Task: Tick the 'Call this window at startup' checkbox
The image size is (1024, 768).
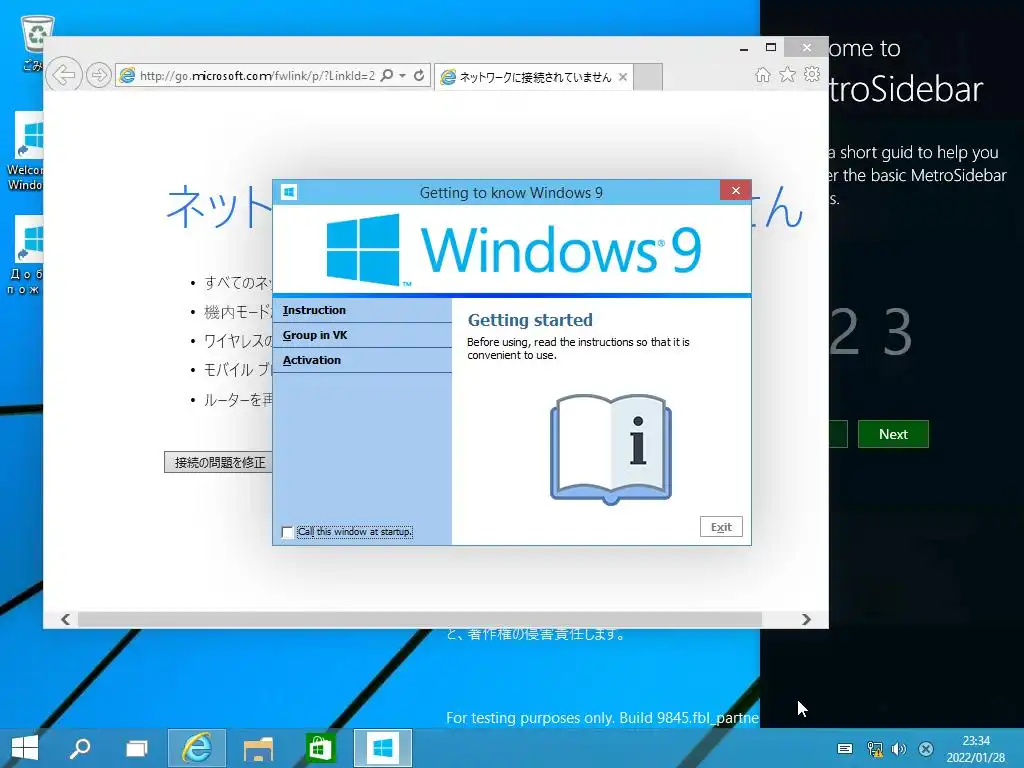Action: pyautogui.click(x=287, y=532)
